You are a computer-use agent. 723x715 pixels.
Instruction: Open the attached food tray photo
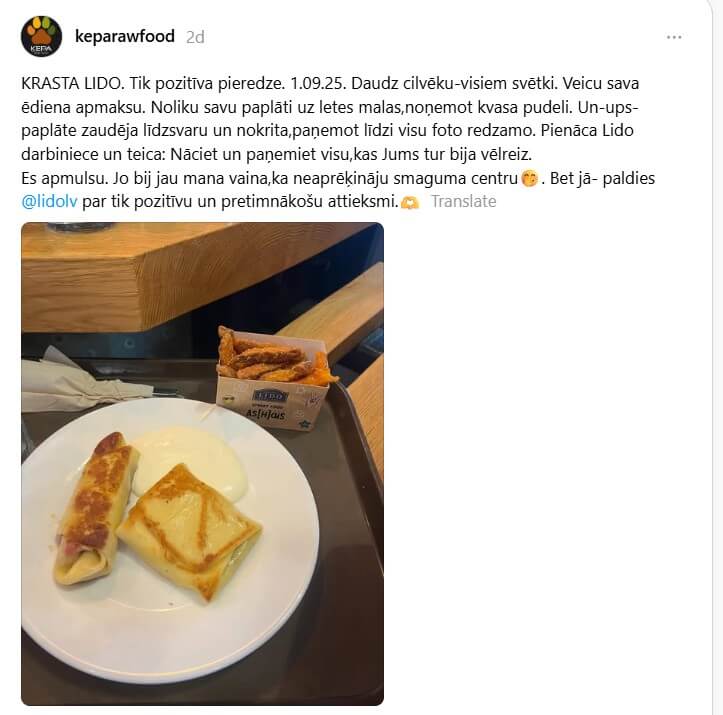(x=202, y=464)
